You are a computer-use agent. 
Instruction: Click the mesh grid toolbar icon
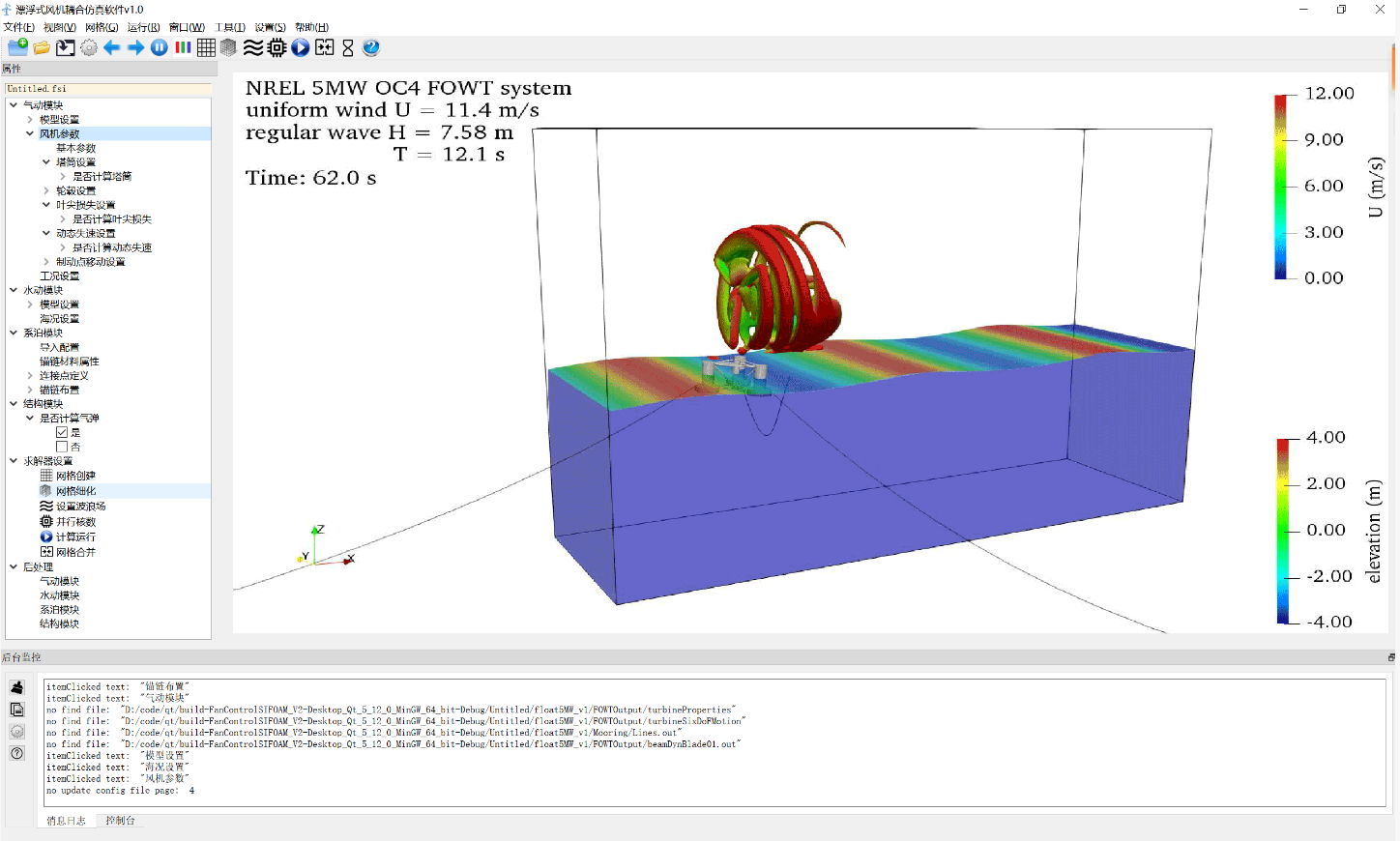(x=206, y=47)
